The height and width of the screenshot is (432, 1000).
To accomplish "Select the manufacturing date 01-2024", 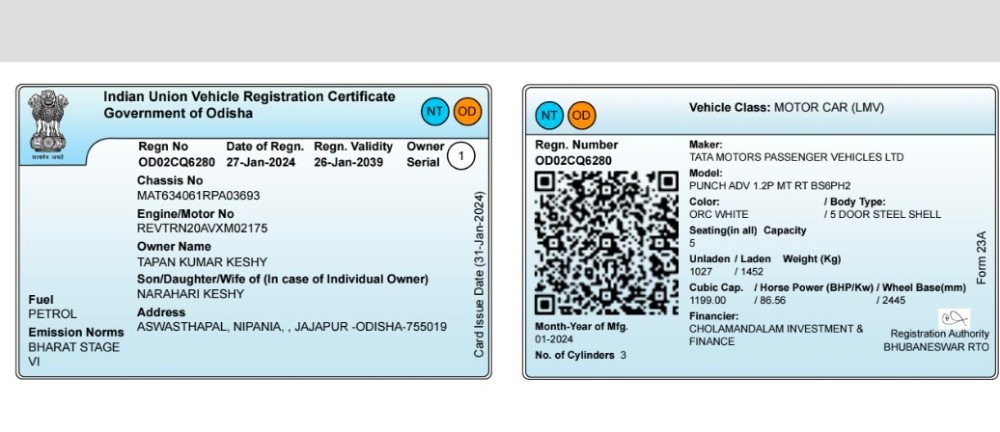I will (x=554, y=339).
